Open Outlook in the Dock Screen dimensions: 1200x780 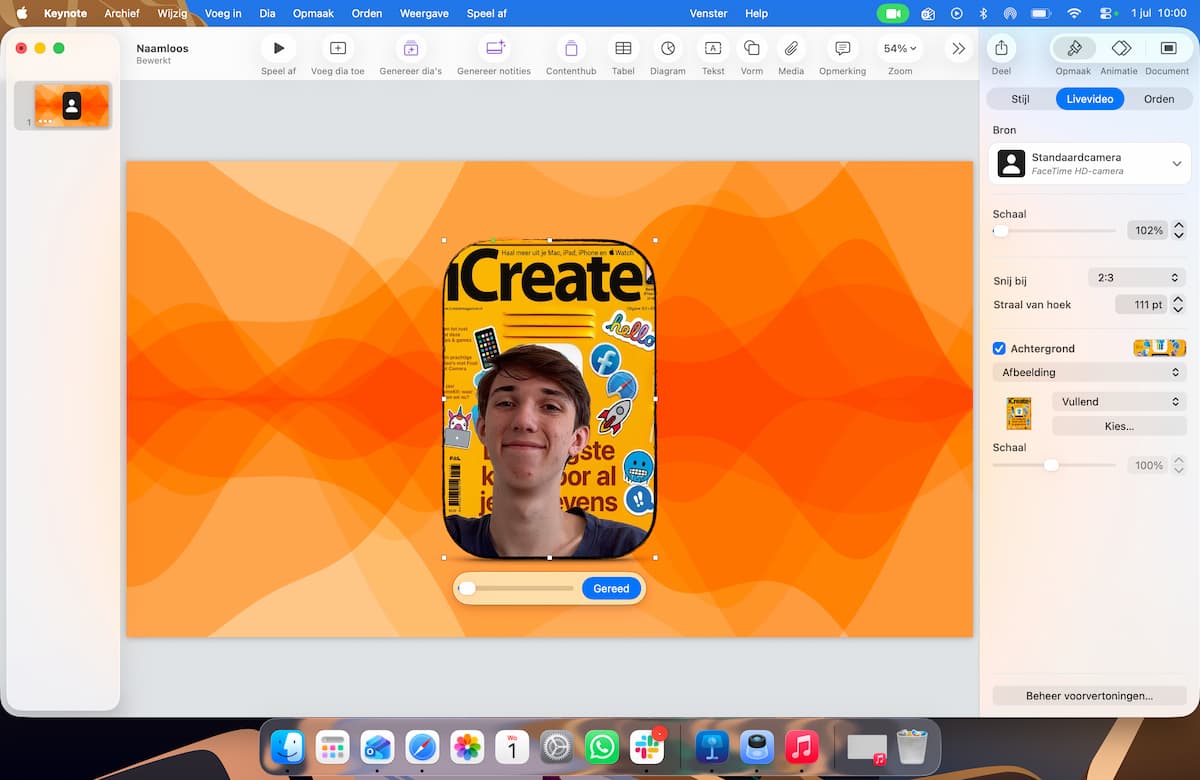[377, 747]
